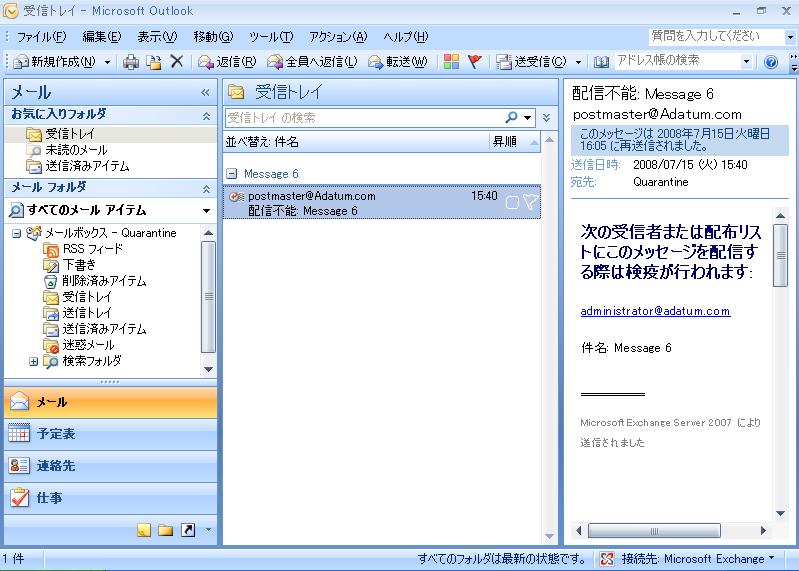This screenshot has width=799, height=571.
Task: Forward the message with 転送(W)
Action: coord(397,62)
